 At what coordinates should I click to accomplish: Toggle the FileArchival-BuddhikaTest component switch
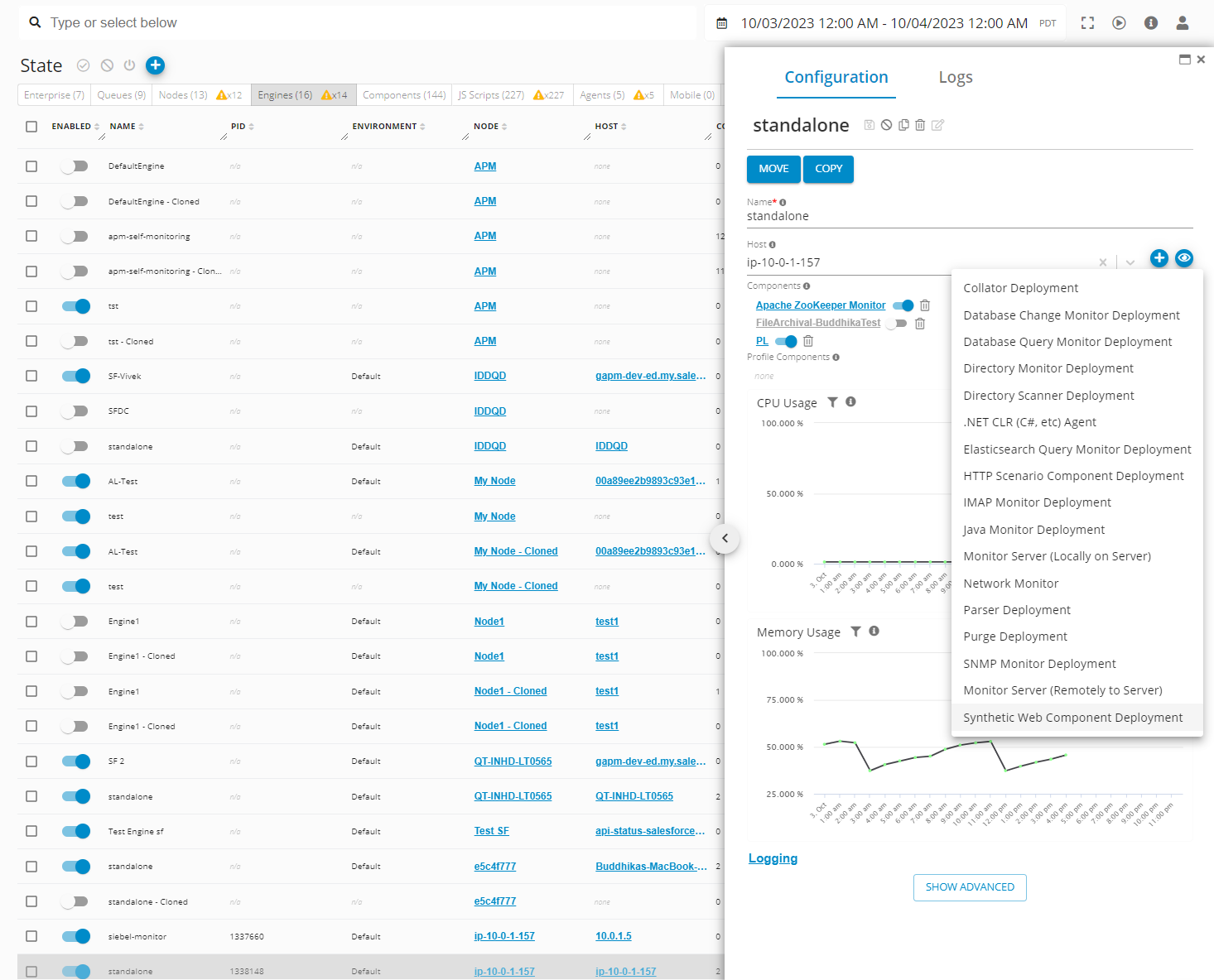(896, 323)
